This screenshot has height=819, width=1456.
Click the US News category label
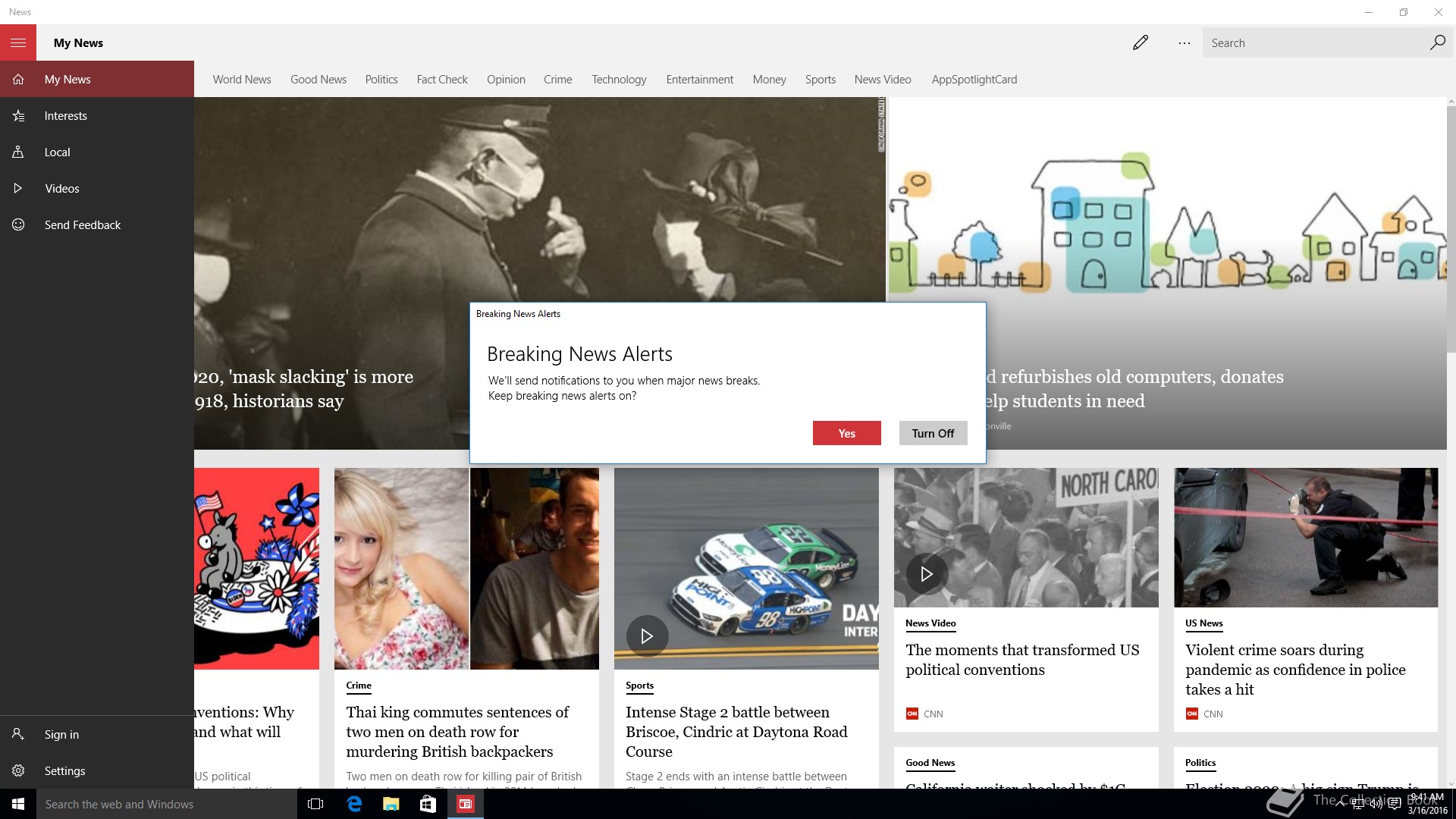[x=1204, y=623]
